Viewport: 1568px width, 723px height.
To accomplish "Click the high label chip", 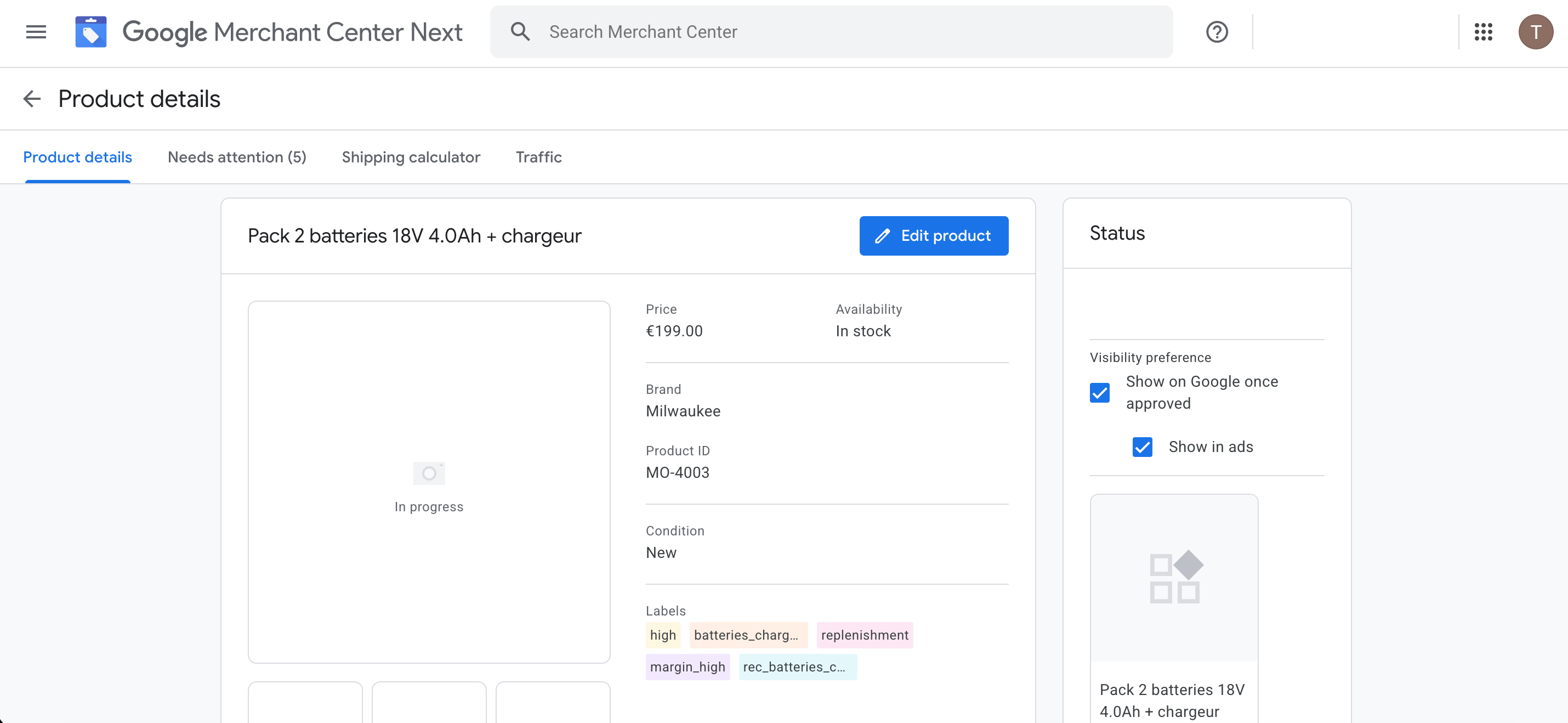I will tap(662, 635).
